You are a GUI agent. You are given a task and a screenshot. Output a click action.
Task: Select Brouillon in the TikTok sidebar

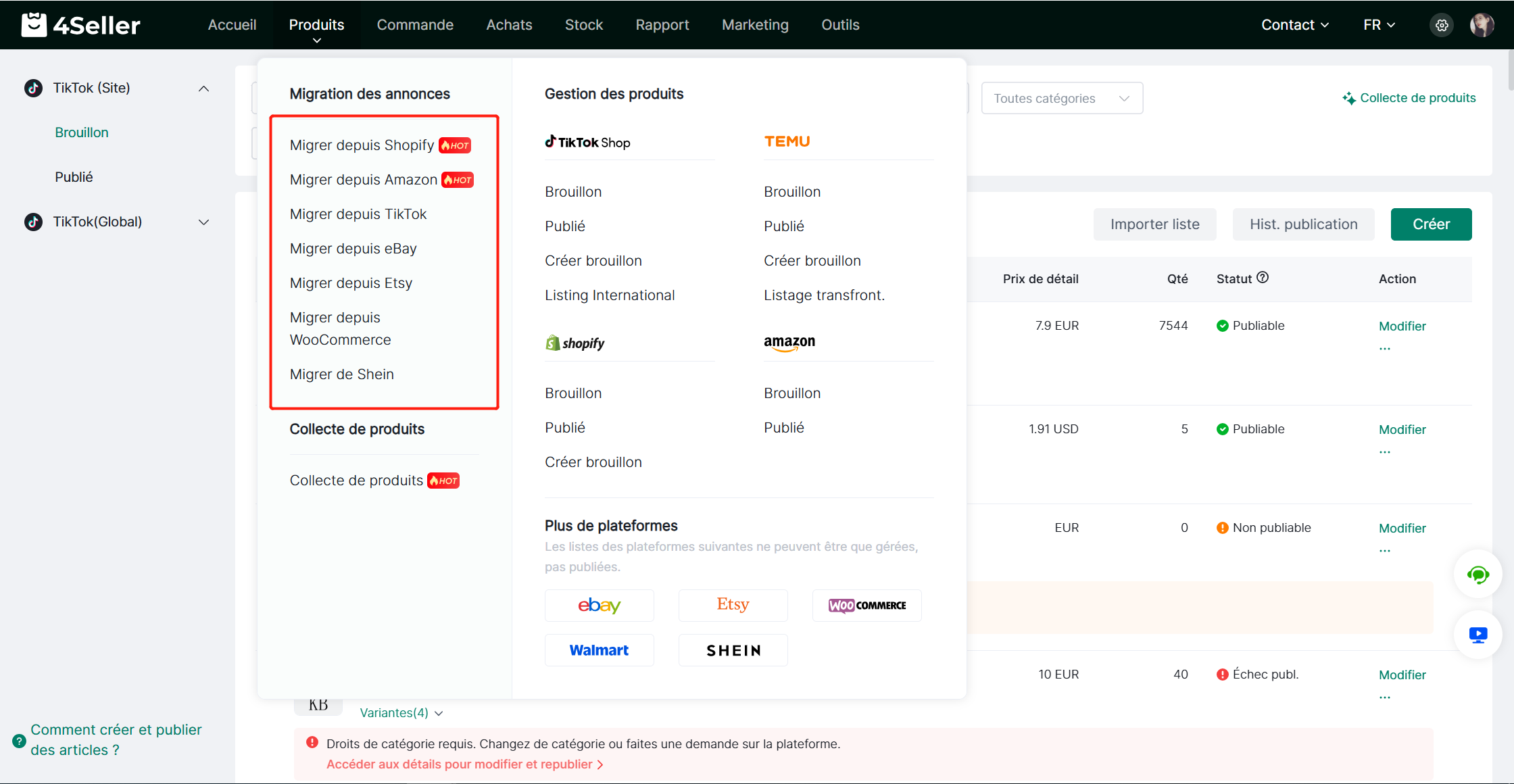(82, 132)
